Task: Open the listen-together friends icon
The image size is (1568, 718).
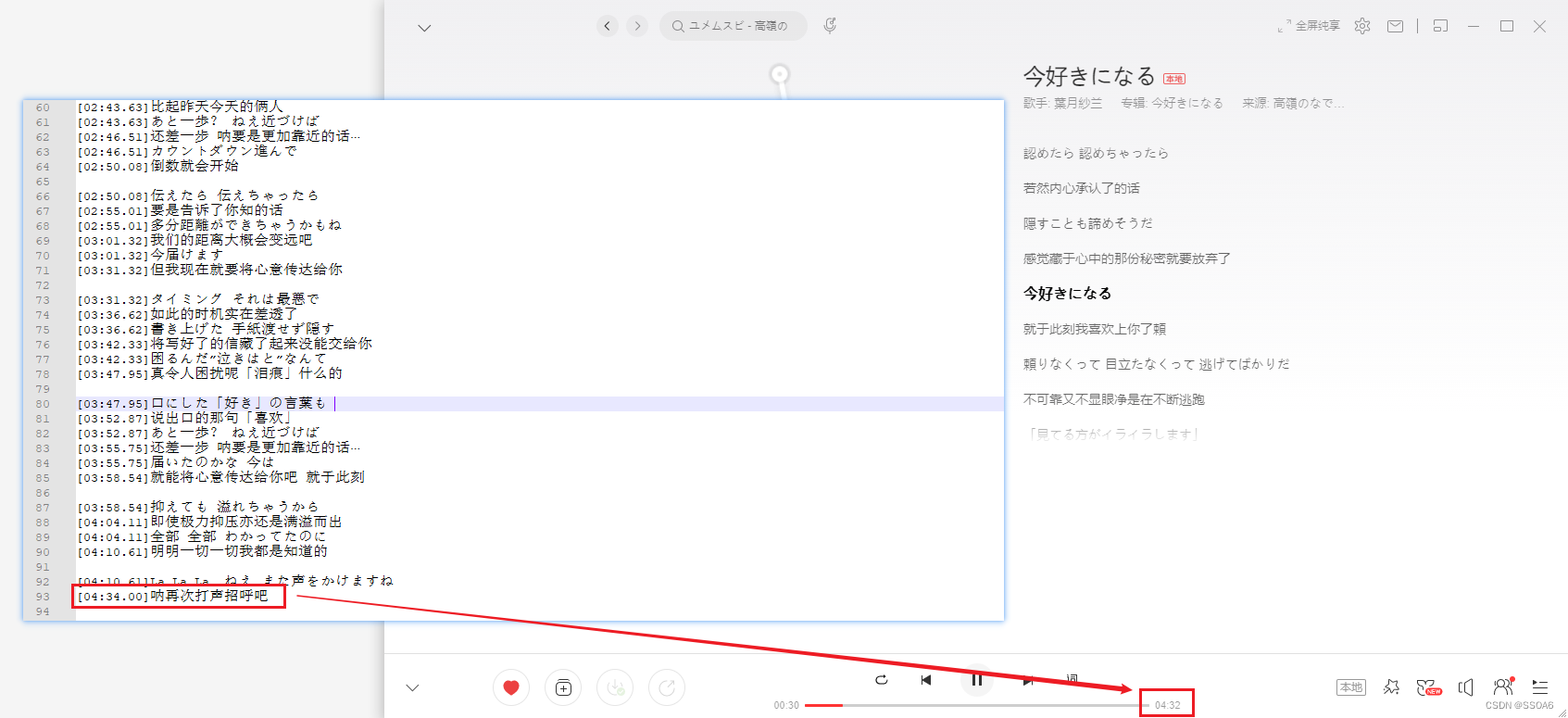Action: [x=1503, y=687]
